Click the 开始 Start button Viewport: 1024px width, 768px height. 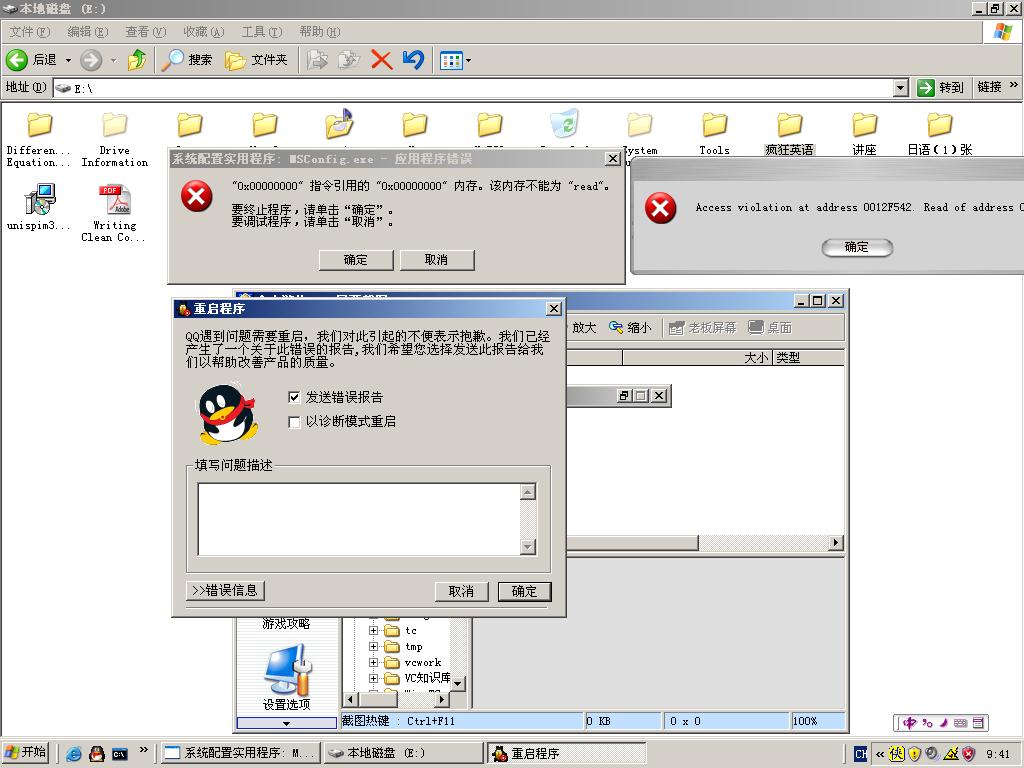27,752
